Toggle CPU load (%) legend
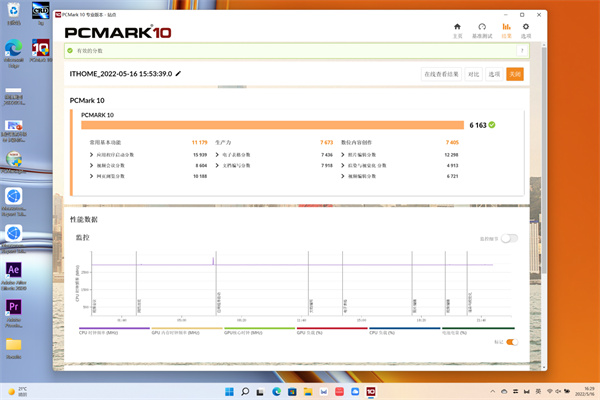The image size is (600, 400). pyautogui.click(x=404, y=331)
